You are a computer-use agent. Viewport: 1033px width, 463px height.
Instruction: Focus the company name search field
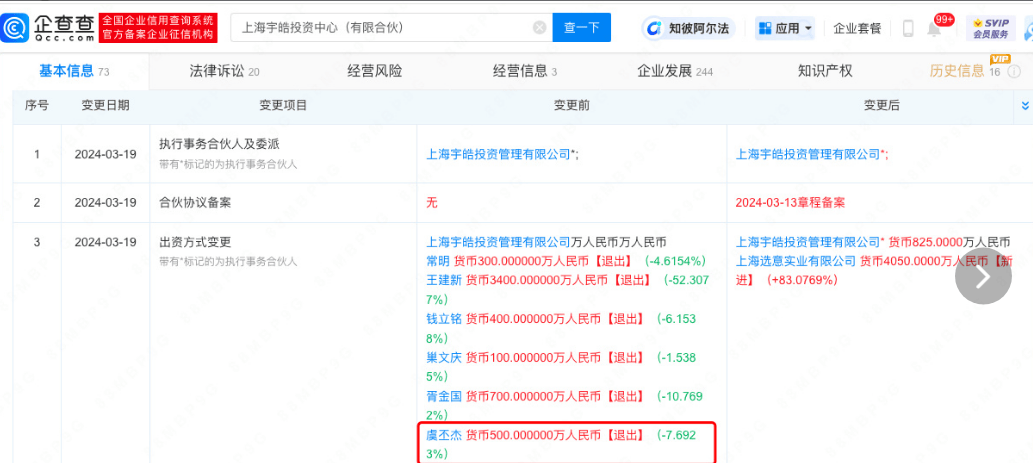391,28
